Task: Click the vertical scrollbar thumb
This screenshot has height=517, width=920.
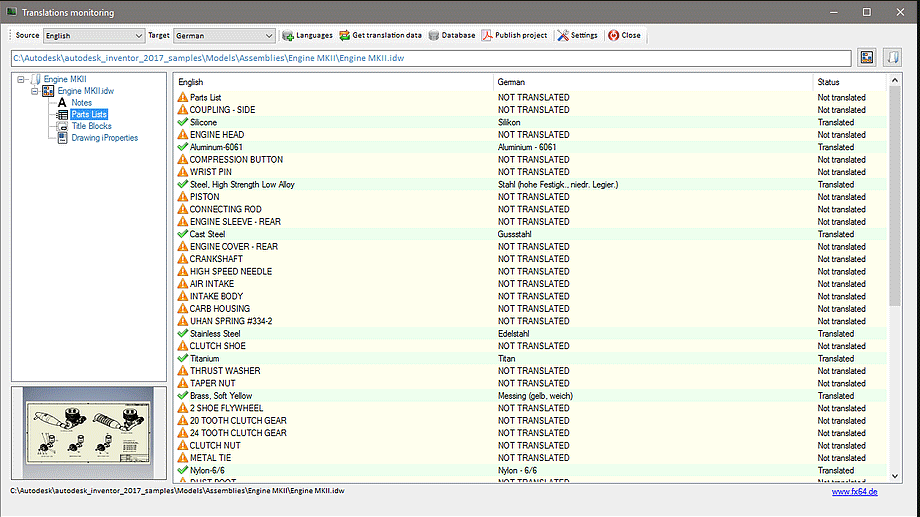Action: tap(895, 197)
